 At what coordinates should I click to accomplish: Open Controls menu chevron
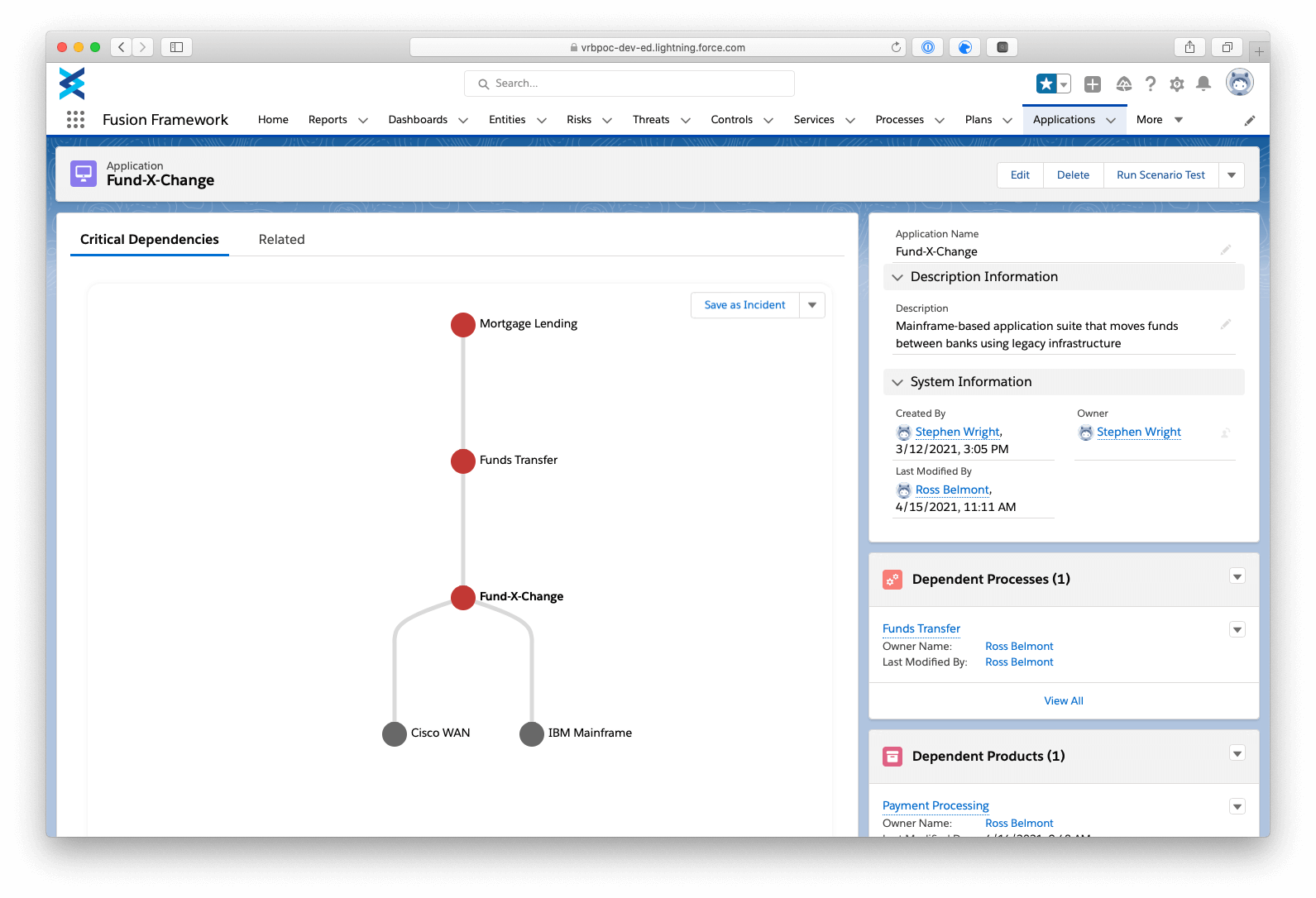tap(768, 121)
